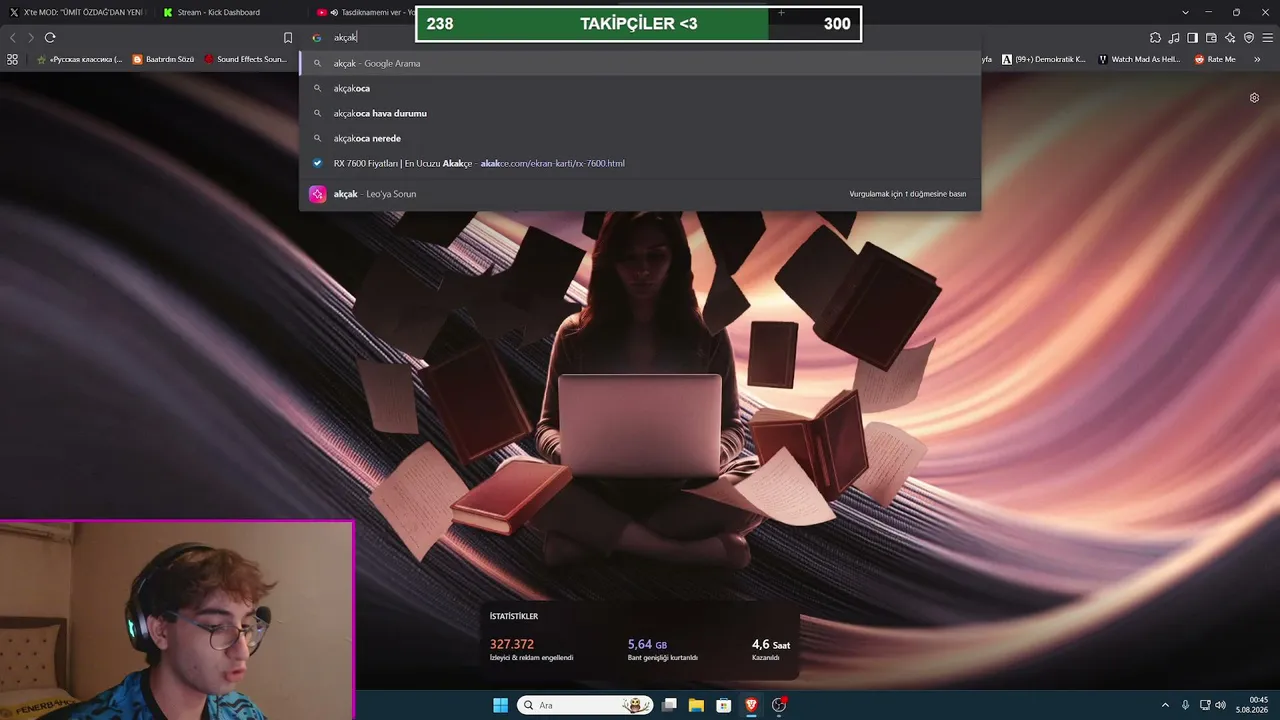Open the (99+) Demokratik K... bookmark
This screenshot has height=720, width=1280.
(1043, 59)
